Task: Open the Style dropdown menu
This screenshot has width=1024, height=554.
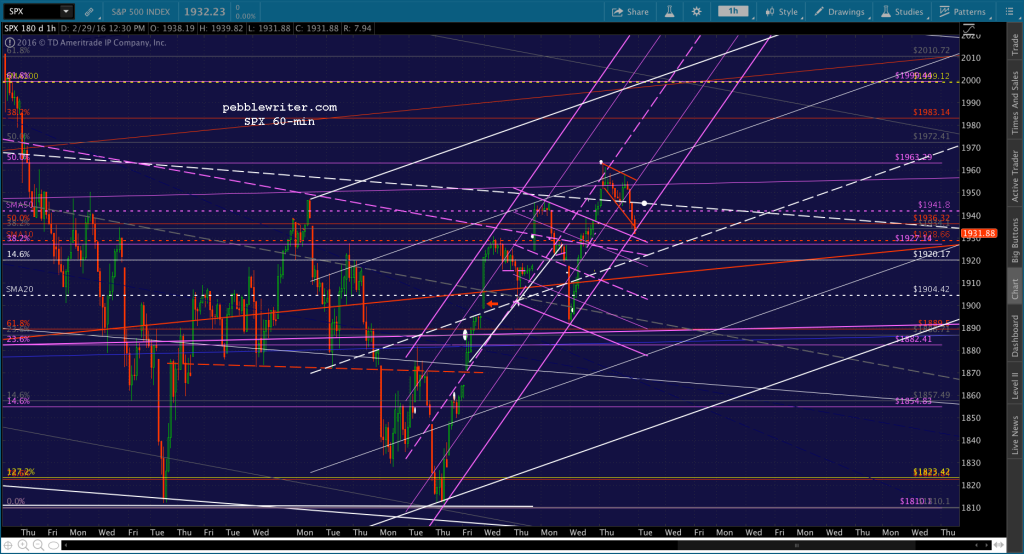Action: [x=781, y=12]
